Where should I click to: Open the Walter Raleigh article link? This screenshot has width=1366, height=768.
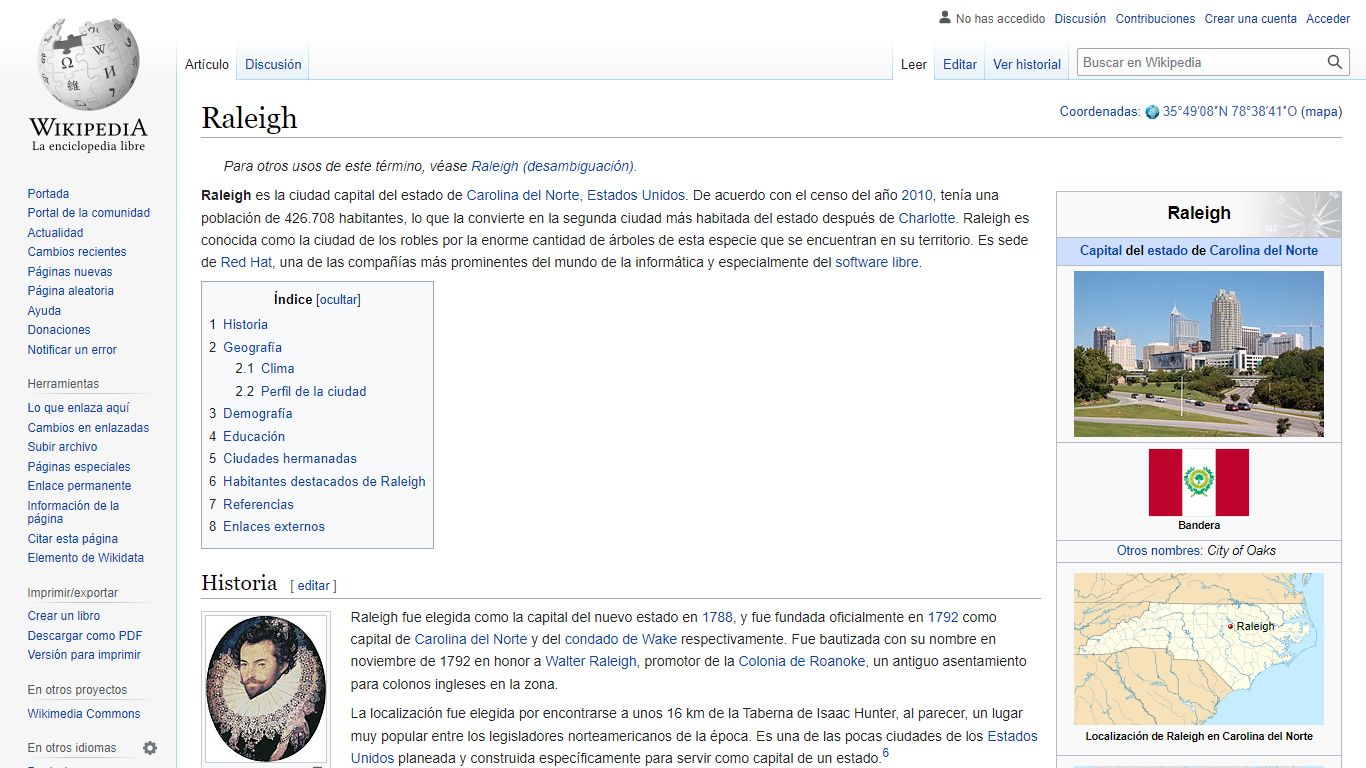click(x=591, y=661)
